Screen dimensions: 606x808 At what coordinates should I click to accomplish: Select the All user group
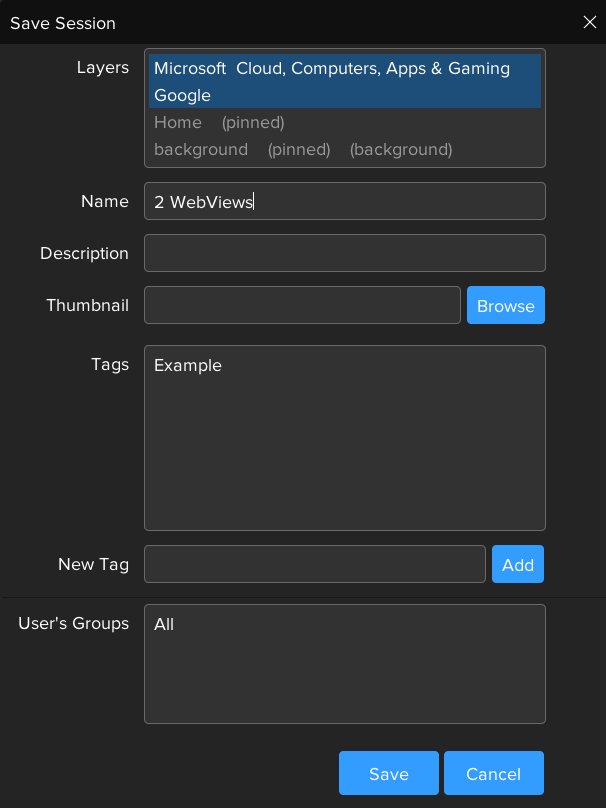[165, 625]
